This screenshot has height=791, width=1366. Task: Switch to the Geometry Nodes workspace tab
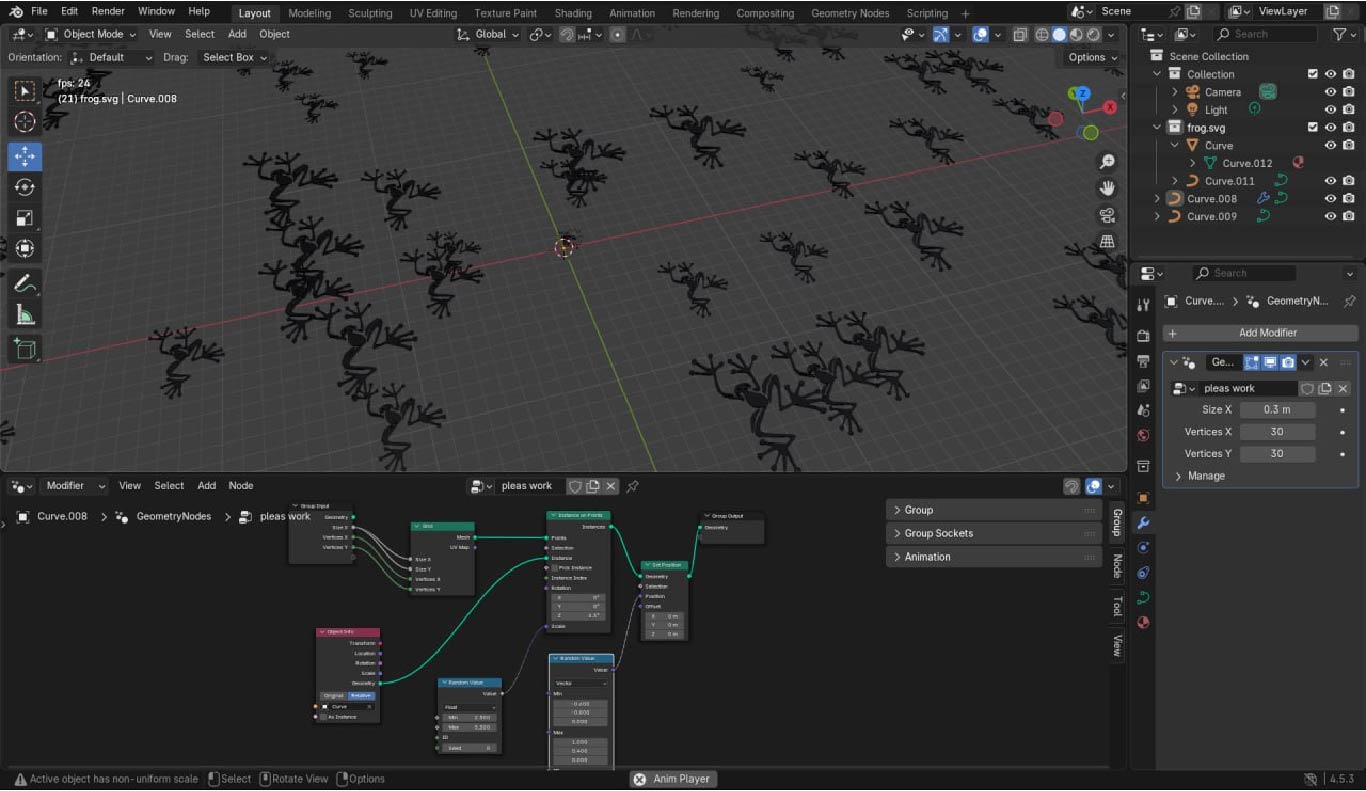click(x=849, y=13)
